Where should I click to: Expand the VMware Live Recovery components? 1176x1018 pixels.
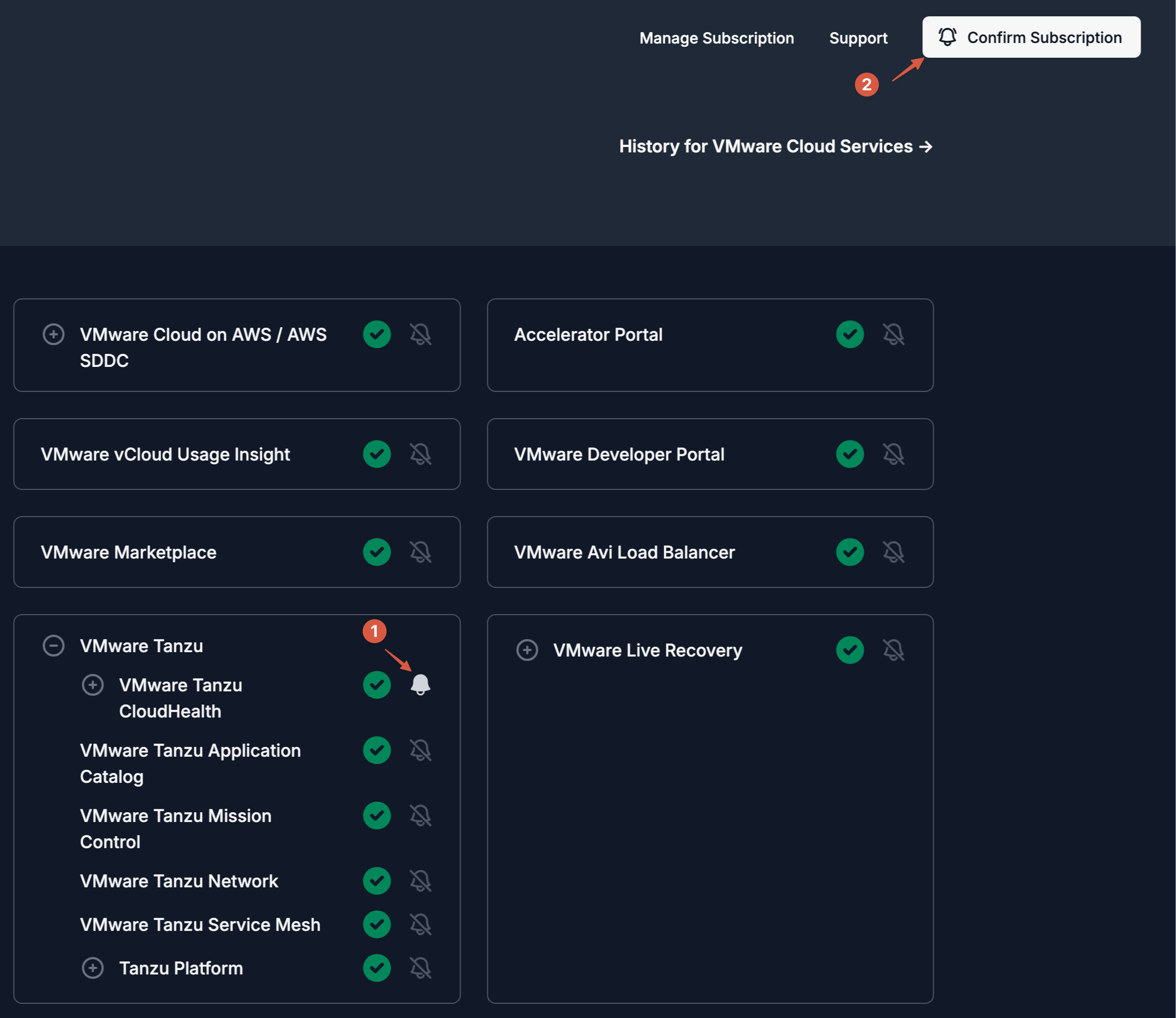tap(526, 650)
